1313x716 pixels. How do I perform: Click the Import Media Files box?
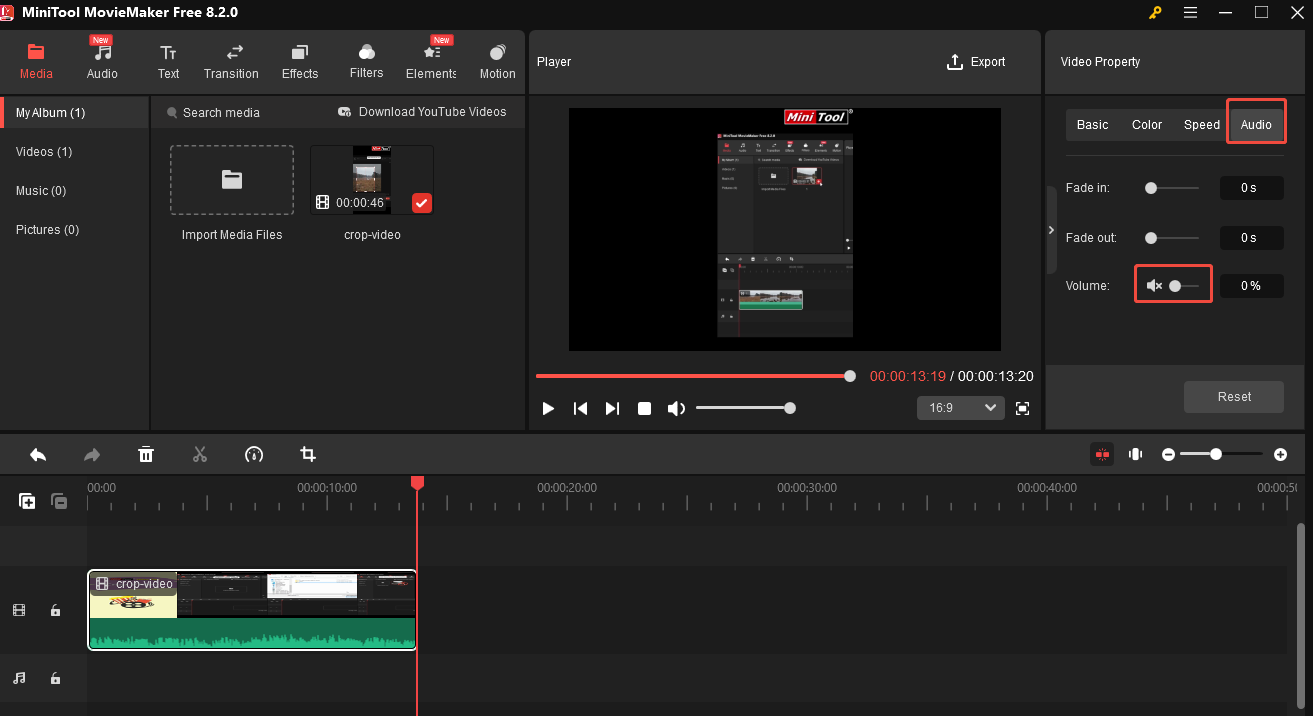pos(232,180)
